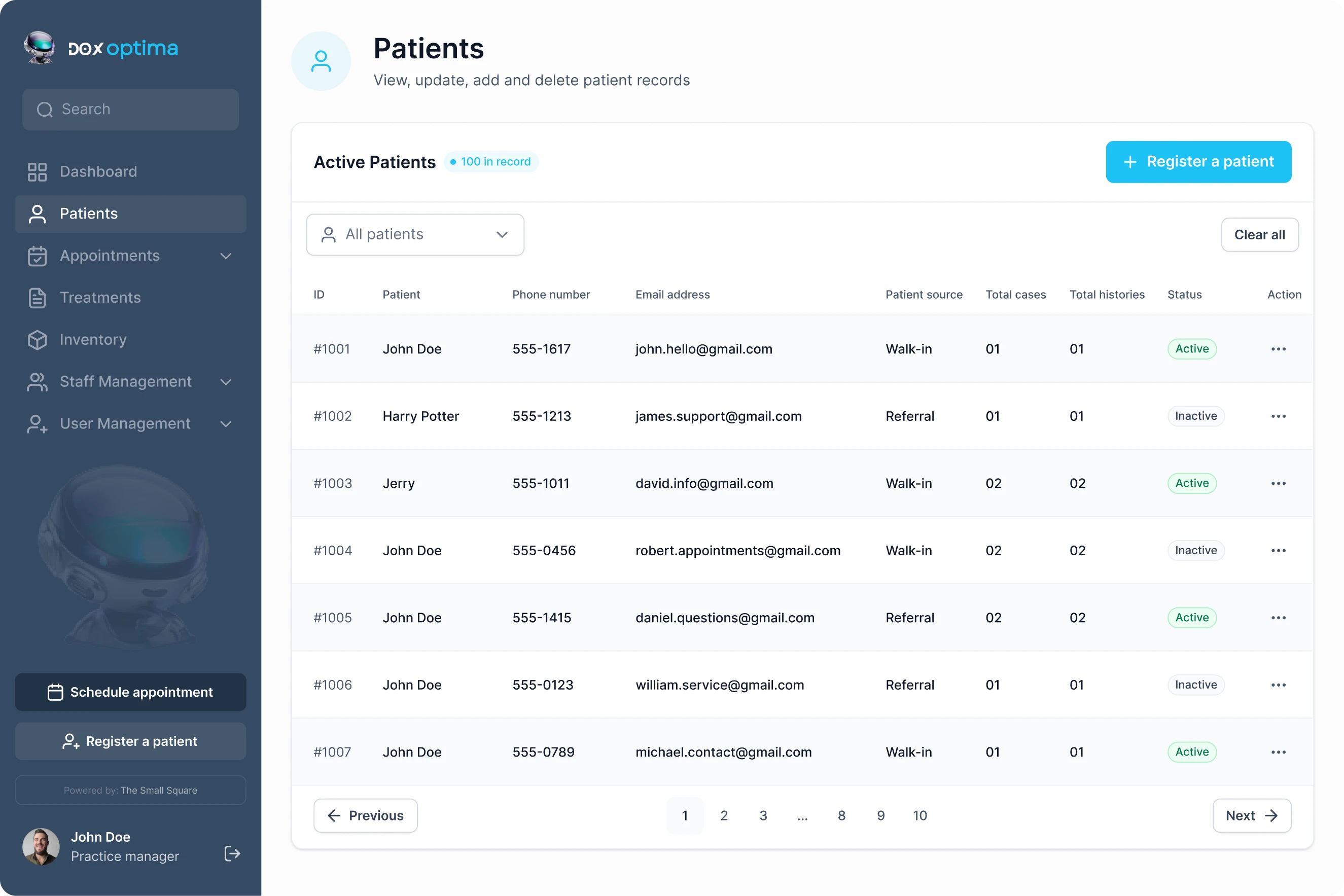Expand the Appointments submenu chevron

pyautogui.click(x=226, y=256)
